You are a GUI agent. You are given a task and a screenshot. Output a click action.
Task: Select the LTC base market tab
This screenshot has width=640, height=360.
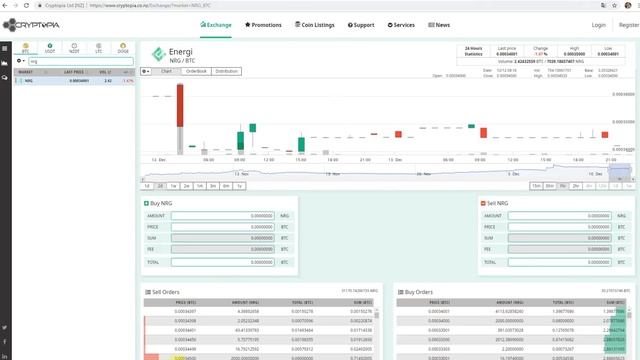coord(98,48)
